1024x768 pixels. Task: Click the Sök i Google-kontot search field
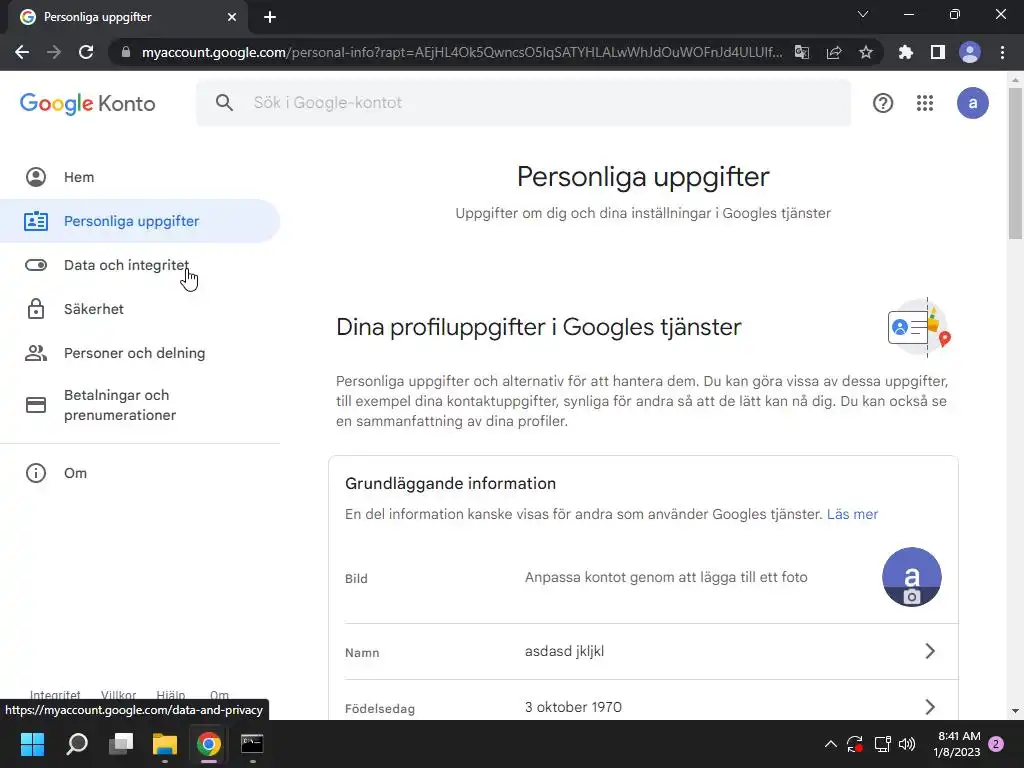(523, 103)
